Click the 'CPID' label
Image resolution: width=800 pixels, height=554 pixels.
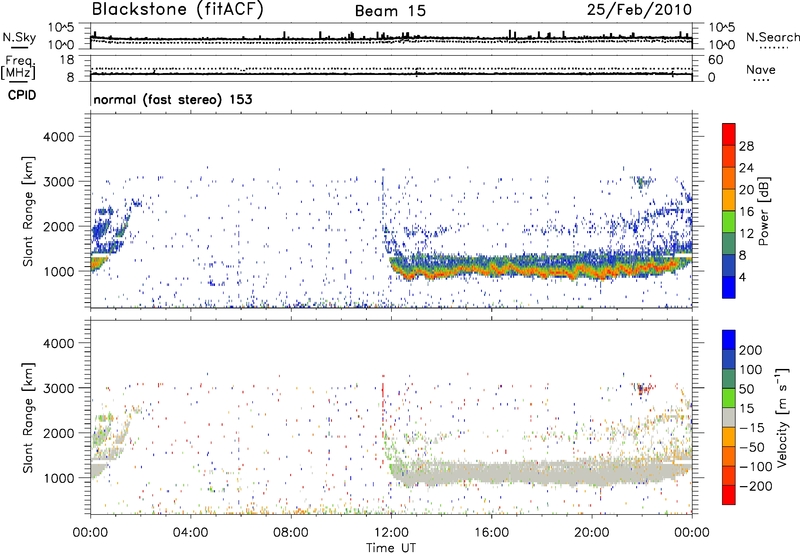(x=22, y=95)
